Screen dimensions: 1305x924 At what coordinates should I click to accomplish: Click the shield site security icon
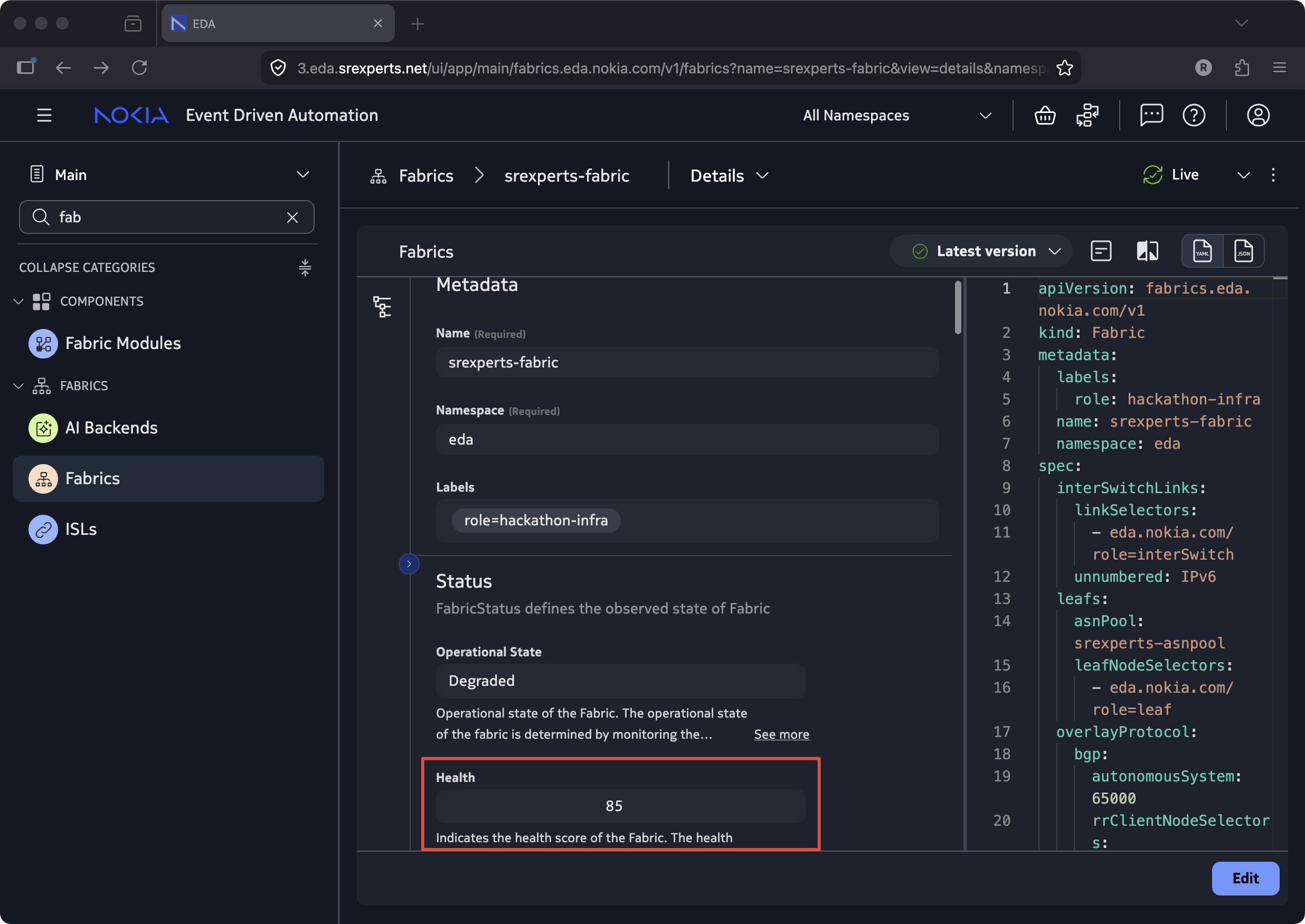coord(278,68)
